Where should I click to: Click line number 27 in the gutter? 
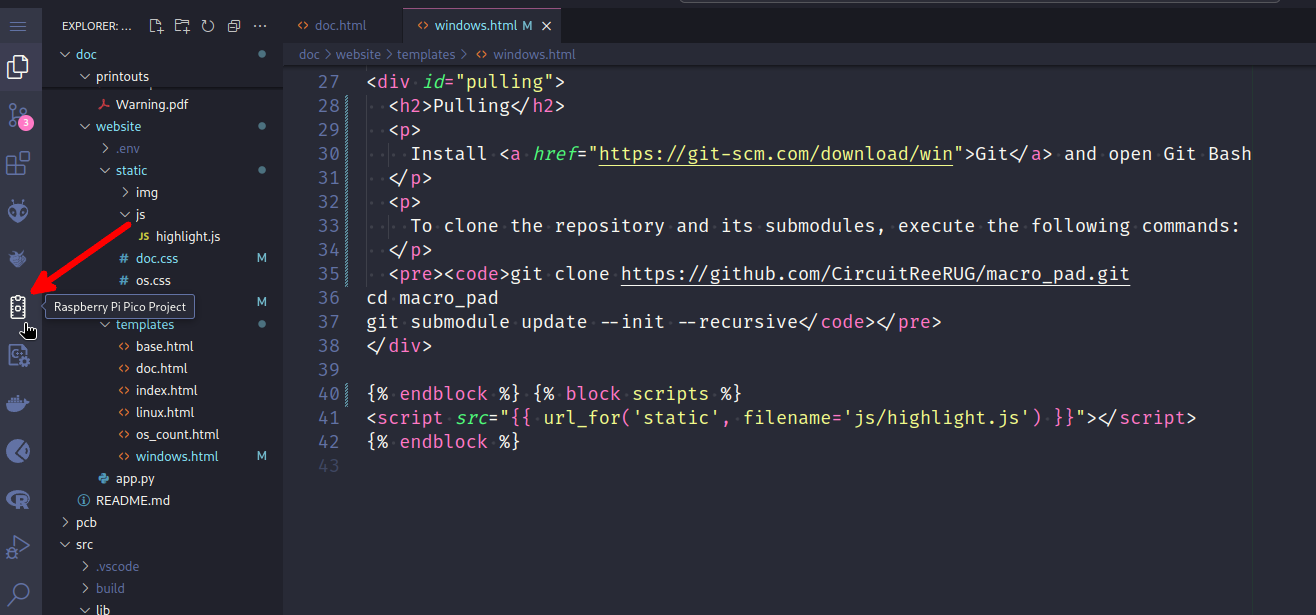[x=327, y=82]
